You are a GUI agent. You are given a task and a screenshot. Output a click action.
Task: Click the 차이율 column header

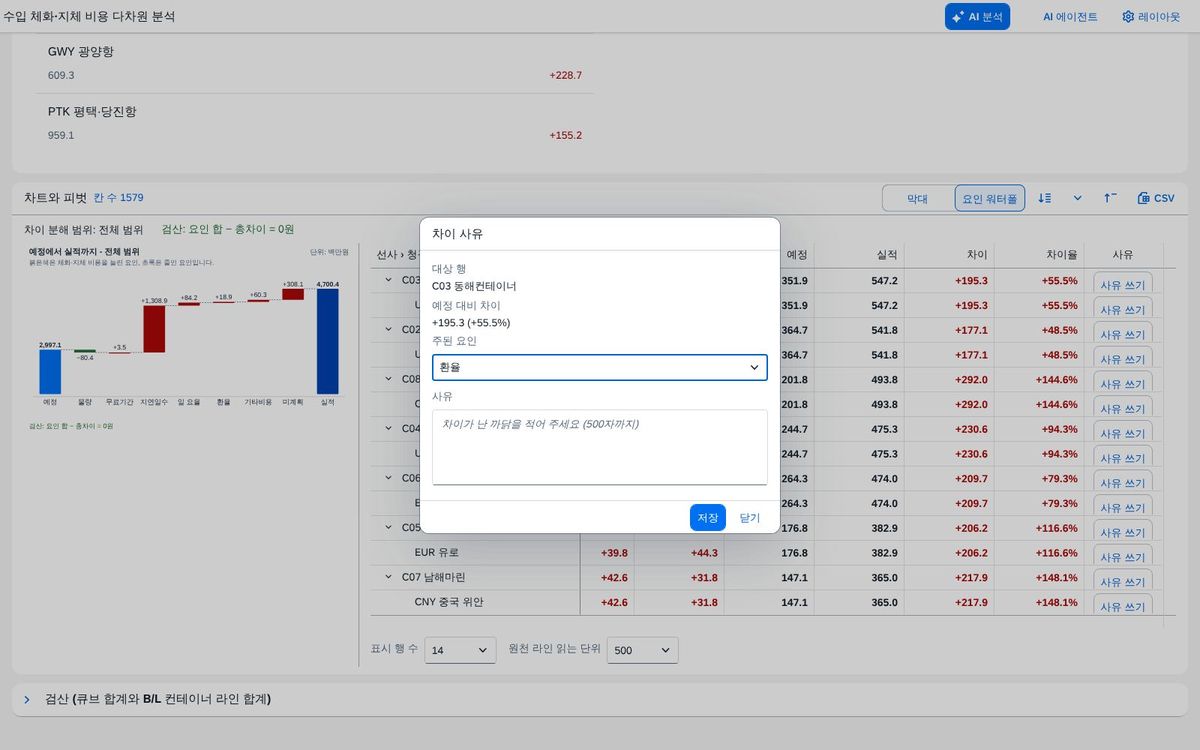[1062, 255]
